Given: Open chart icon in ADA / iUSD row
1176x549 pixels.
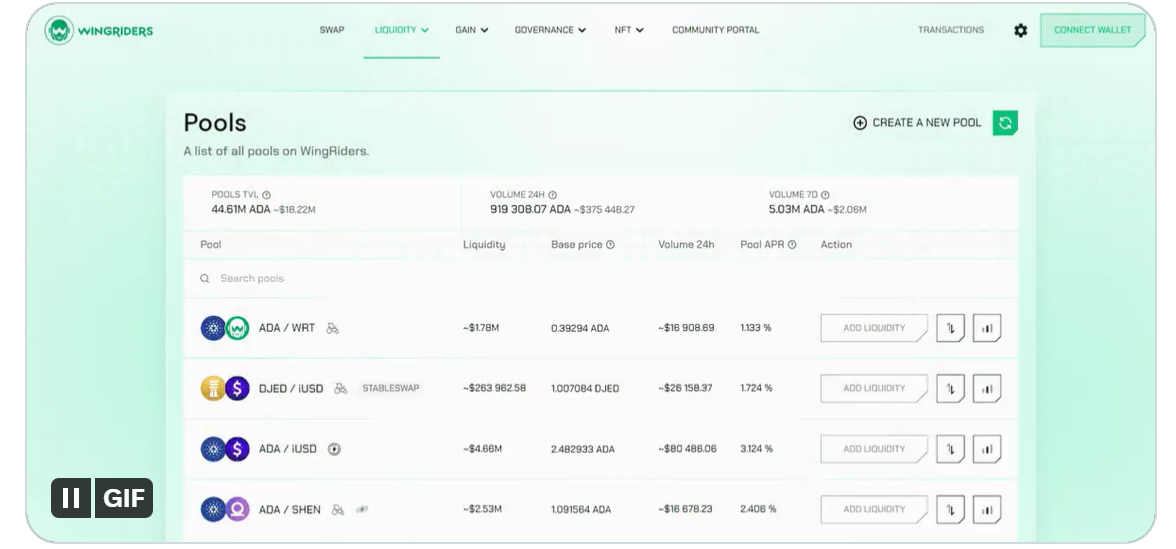Looking at the screenshot, I should click(x=987, y=449).
